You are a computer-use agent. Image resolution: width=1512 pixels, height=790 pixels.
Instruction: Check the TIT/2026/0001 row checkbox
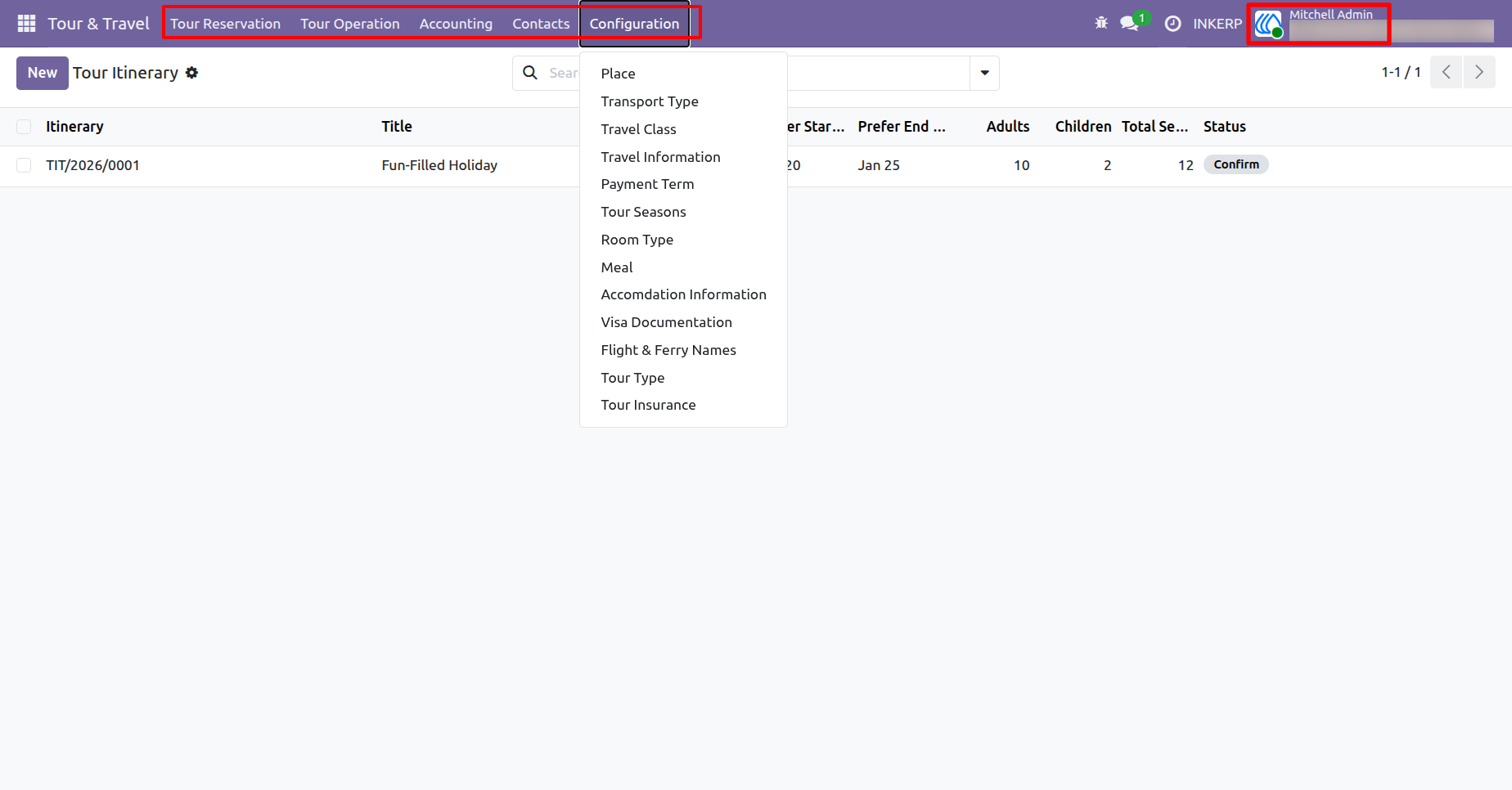(24, 165)
